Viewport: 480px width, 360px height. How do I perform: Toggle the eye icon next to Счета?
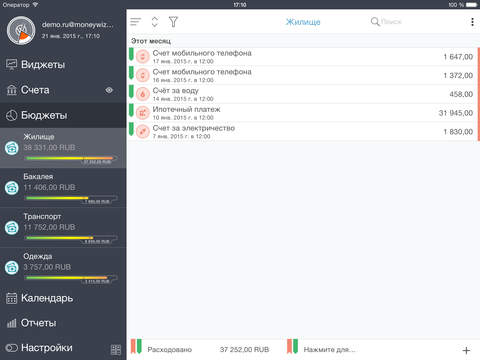pyautogui.click(x=109, y=90)
